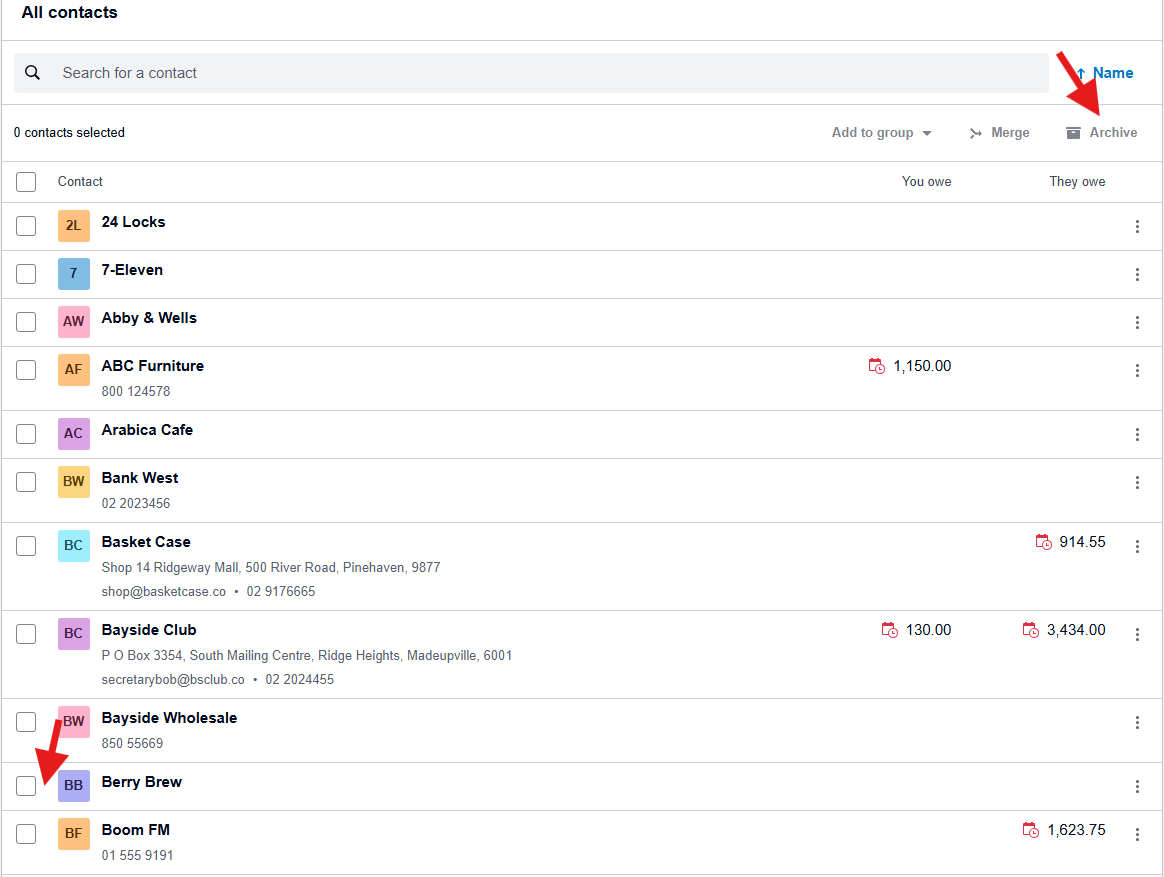Viewport: 1164px width, 877px height.
Task: Select the 24 Locks checkbox
Action: tap(26, 226)
